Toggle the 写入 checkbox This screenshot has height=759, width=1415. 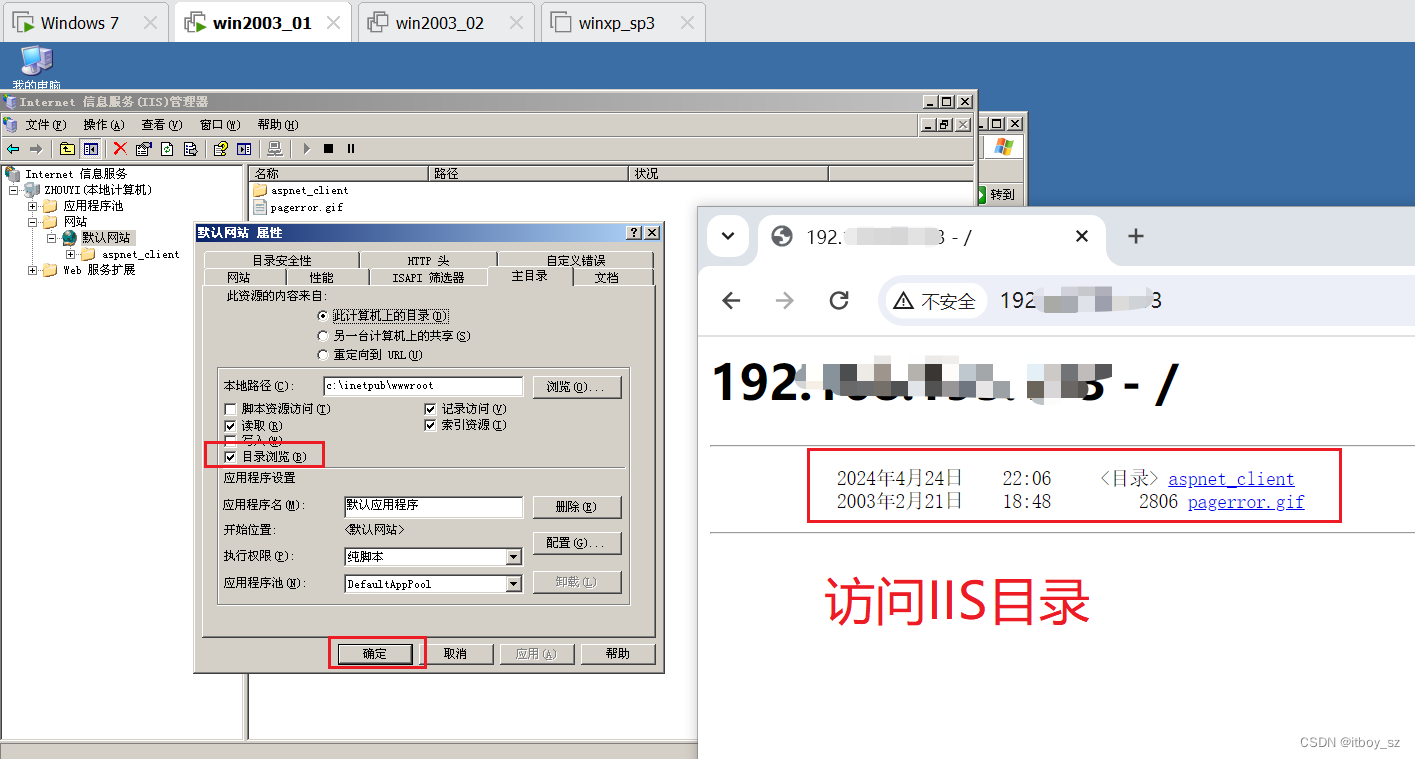231,440
